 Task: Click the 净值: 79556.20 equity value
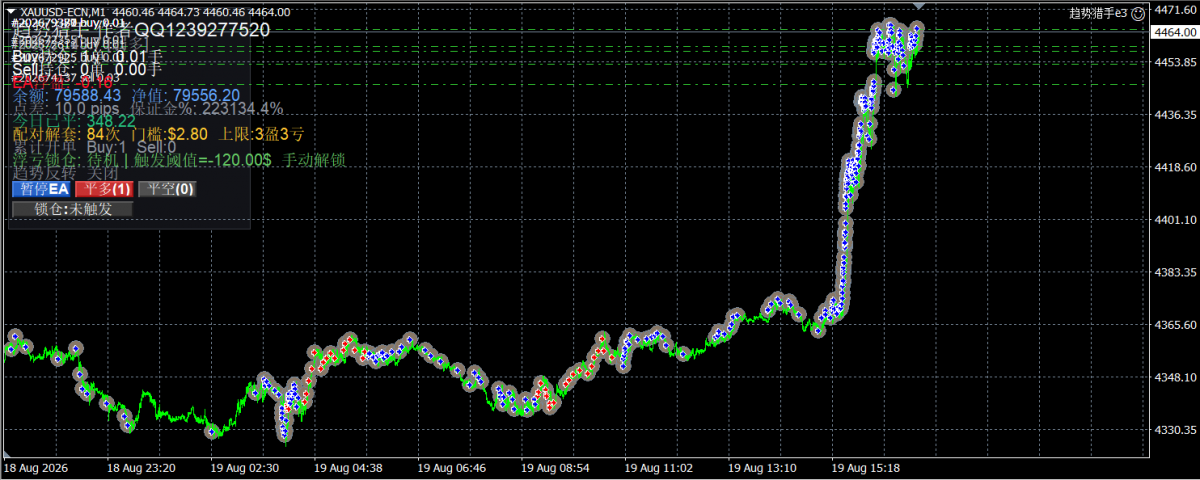click(186, 94)
